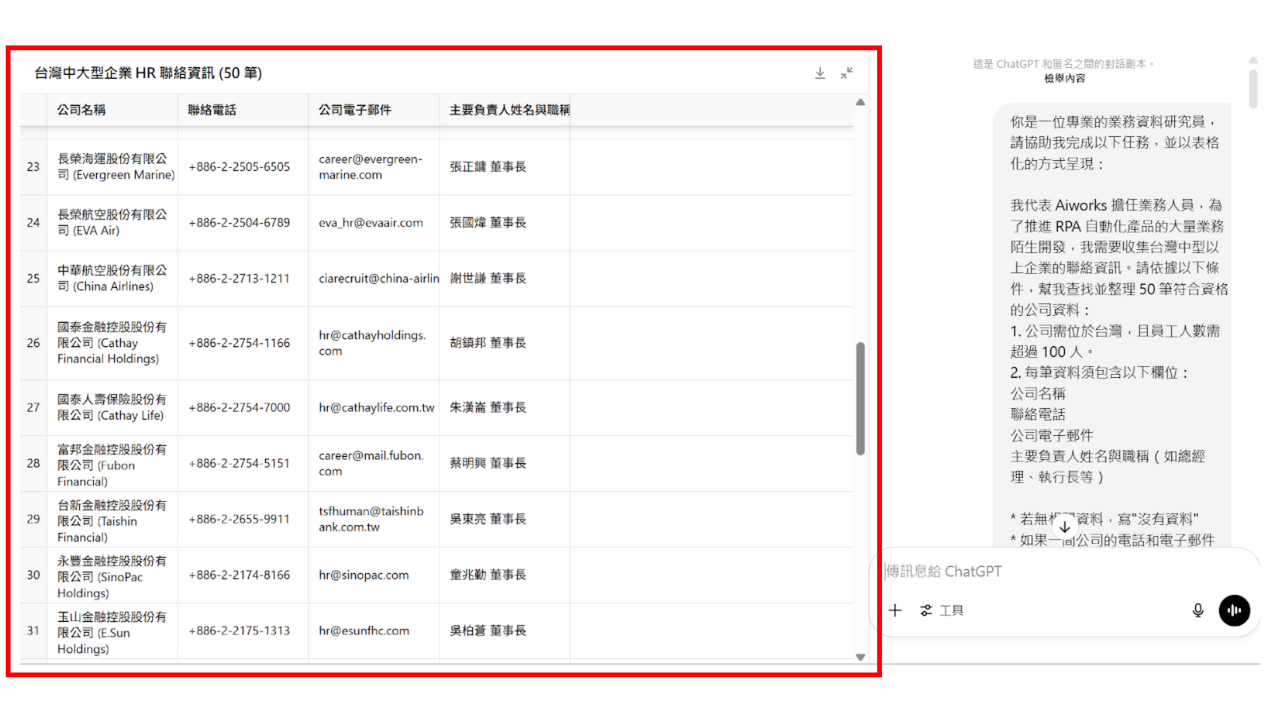Click the microphone dictation icon
The image size is (1280, 720).
tap(1198, 610)
